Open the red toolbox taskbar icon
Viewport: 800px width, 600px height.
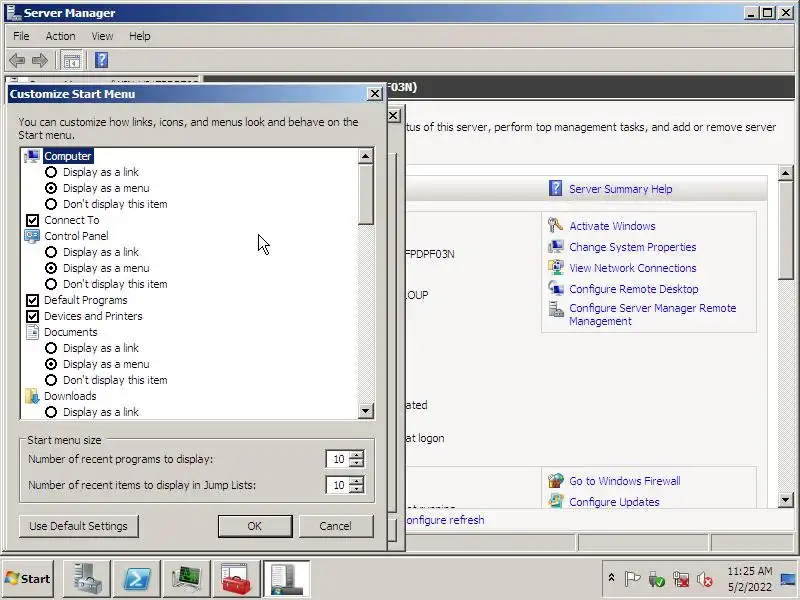pyautogui.click(x=236, y=579)
